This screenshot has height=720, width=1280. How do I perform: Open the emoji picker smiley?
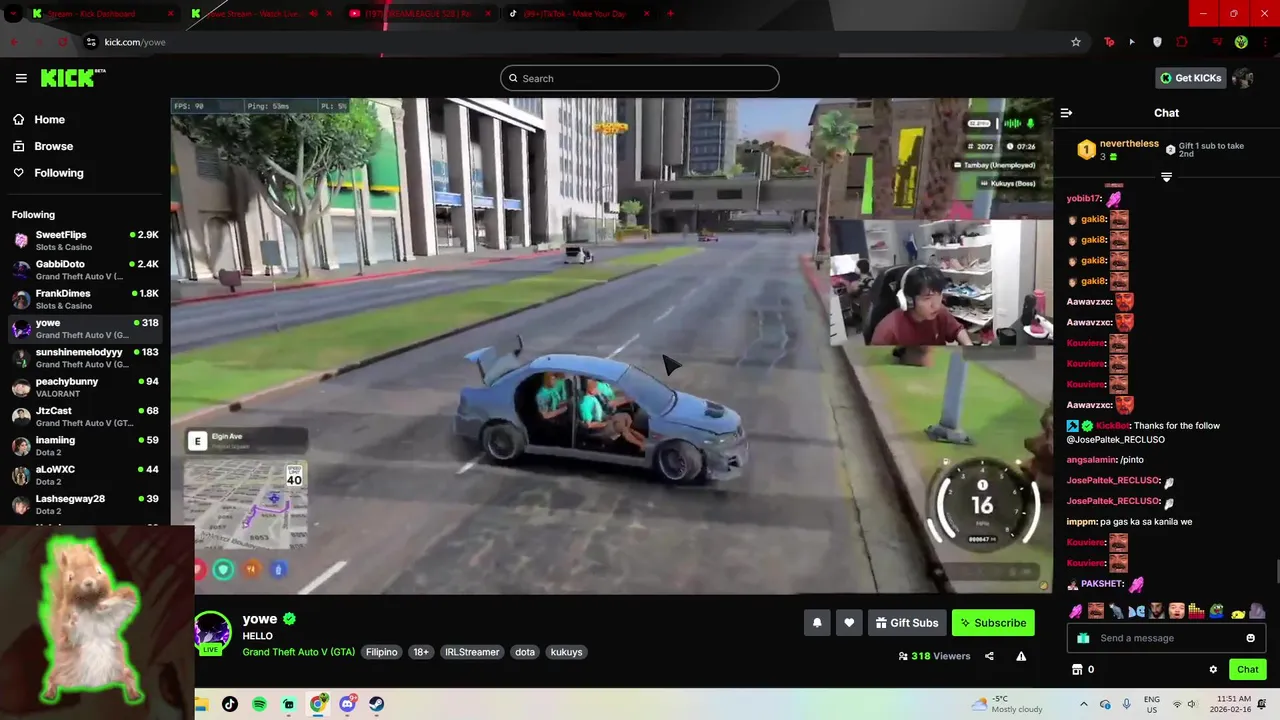tap(1250, 638)
